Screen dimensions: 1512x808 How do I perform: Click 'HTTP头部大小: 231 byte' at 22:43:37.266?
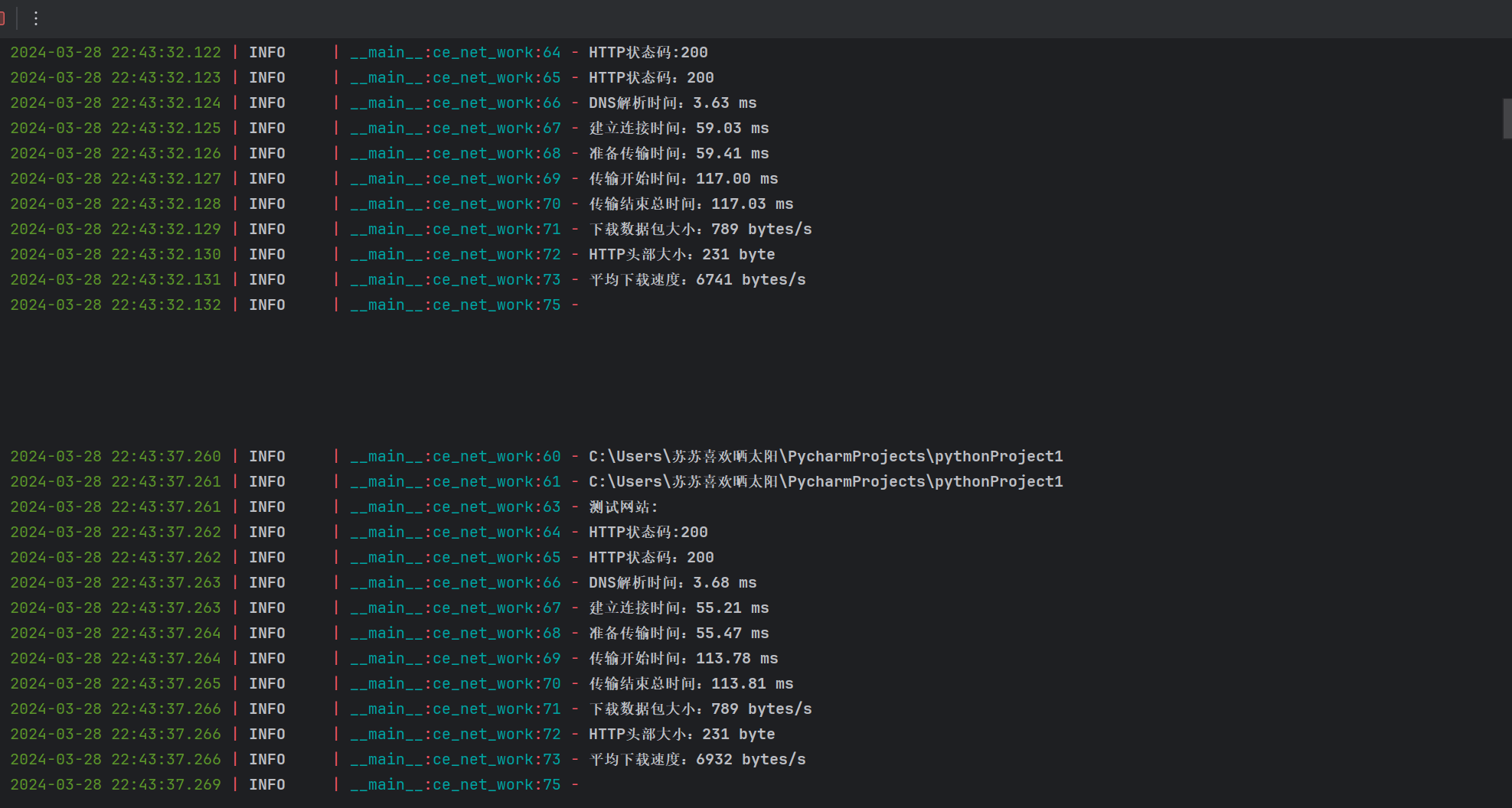point(681,735)
